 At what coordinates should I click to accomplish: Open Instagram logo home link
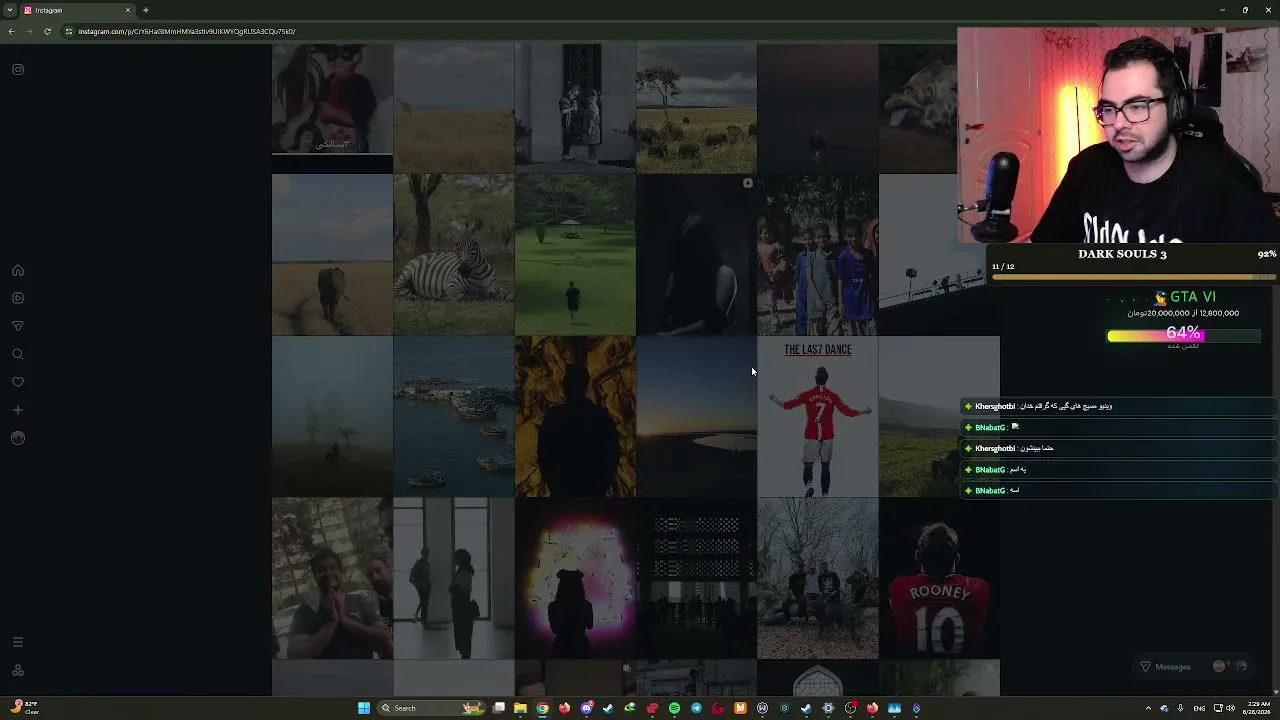click(x=18, y=69)
